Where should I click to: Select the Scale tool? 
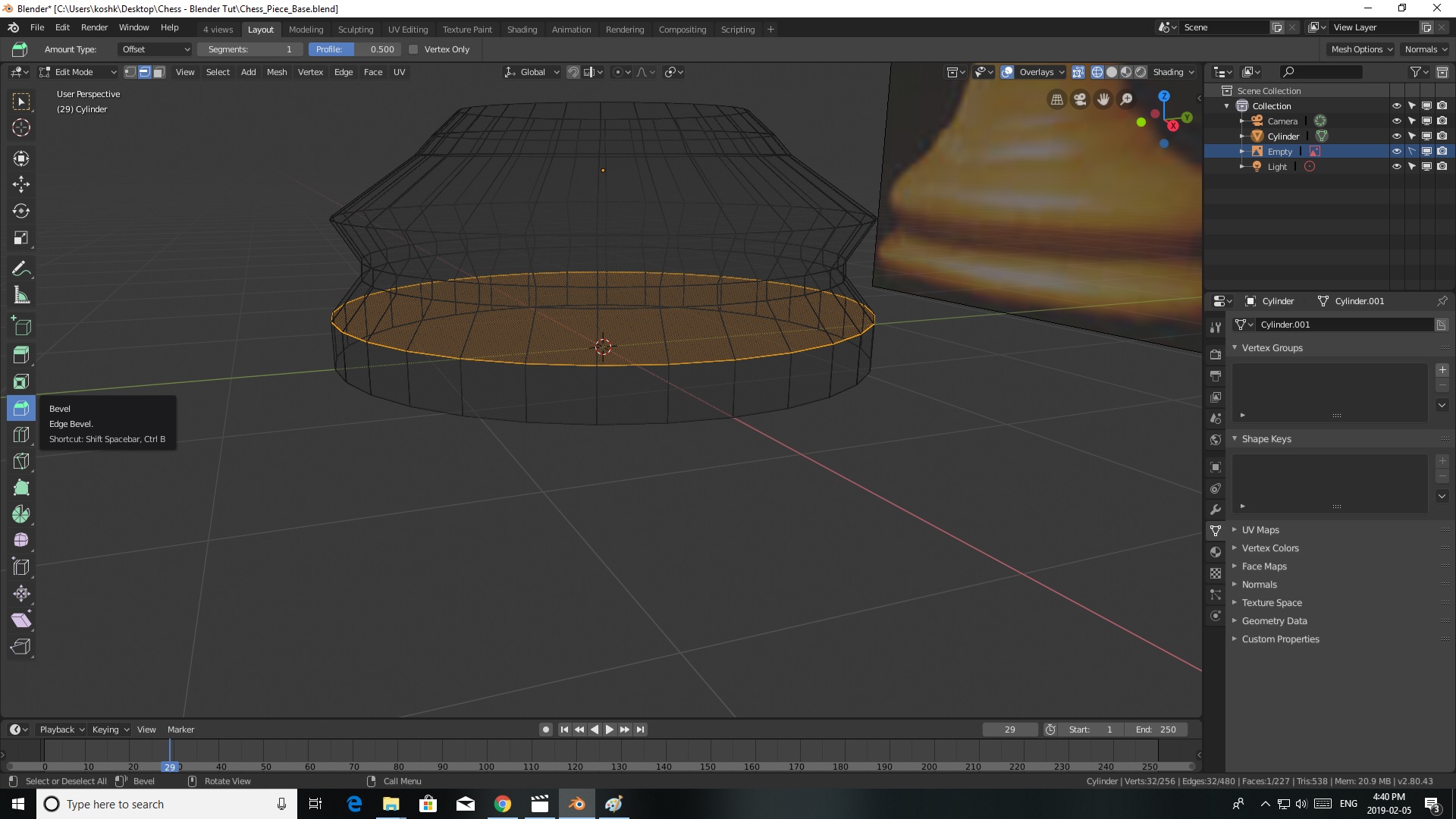[x=21, y=238]
